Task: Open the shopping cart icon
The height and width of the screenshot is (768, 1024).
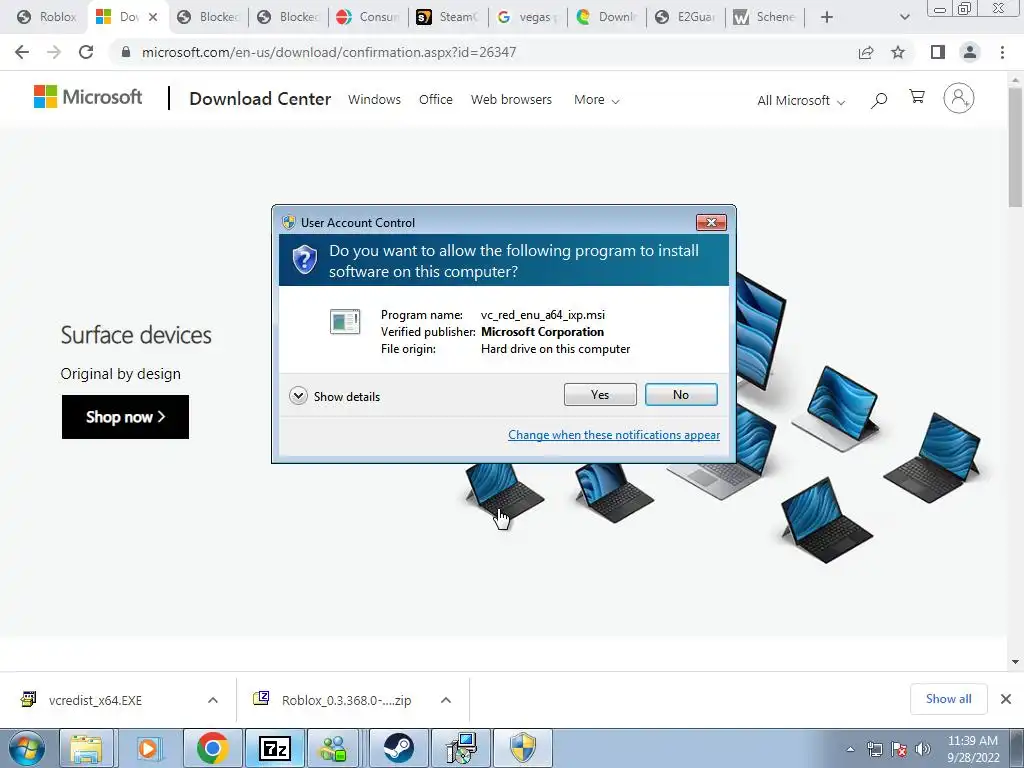Action: point(917,97)
